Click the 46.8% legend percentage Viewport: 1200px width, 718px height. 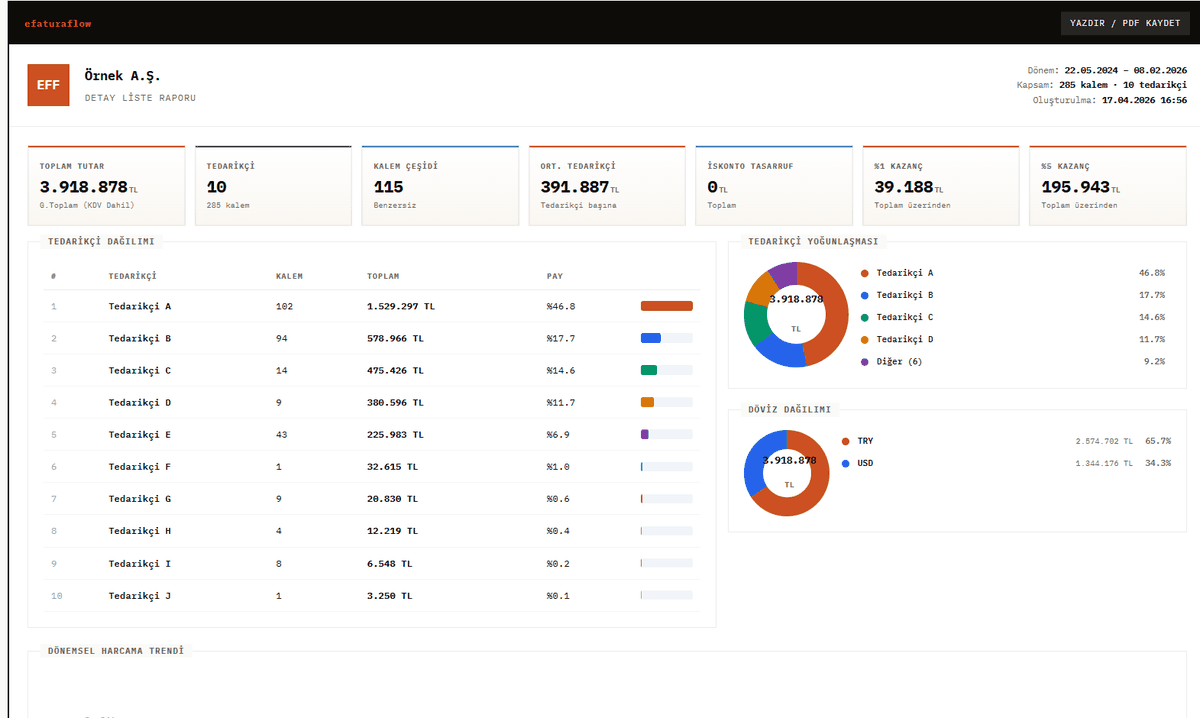click(x=1152, y=273)
